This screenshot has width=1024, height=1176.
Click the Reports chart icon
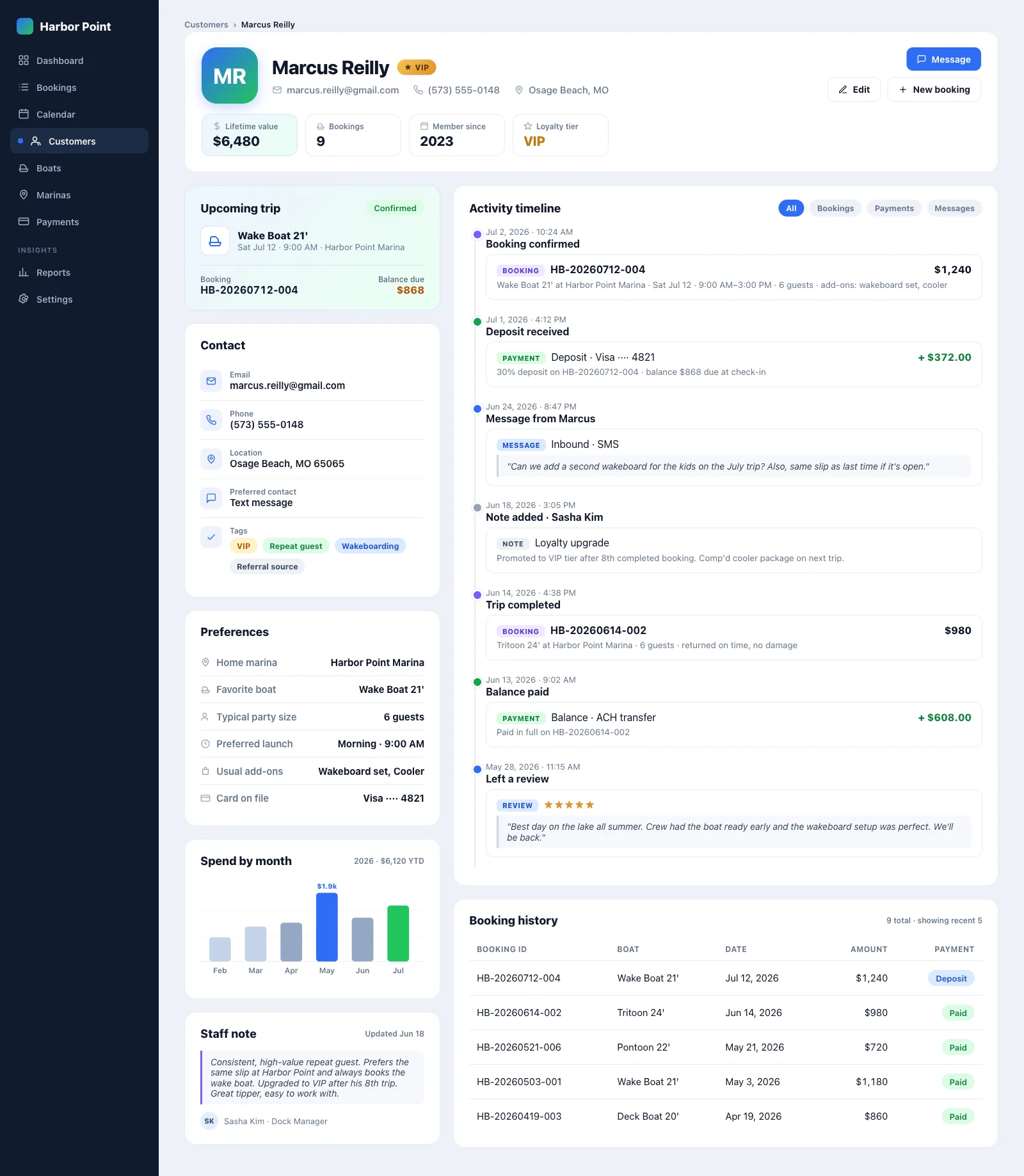tap(24, 272)
